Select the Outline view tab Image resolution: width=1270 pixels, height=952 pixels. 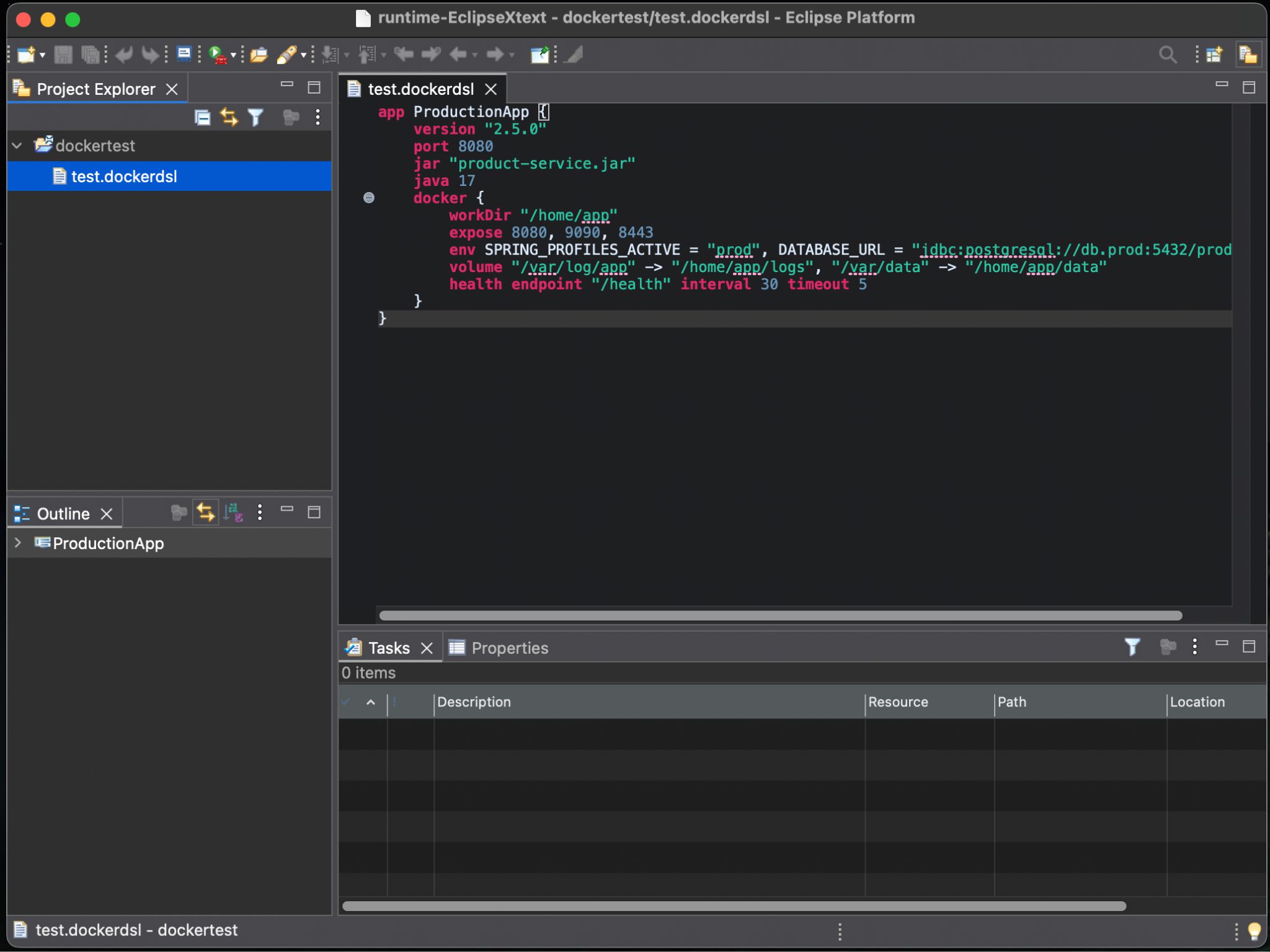[x=63, y=514]
